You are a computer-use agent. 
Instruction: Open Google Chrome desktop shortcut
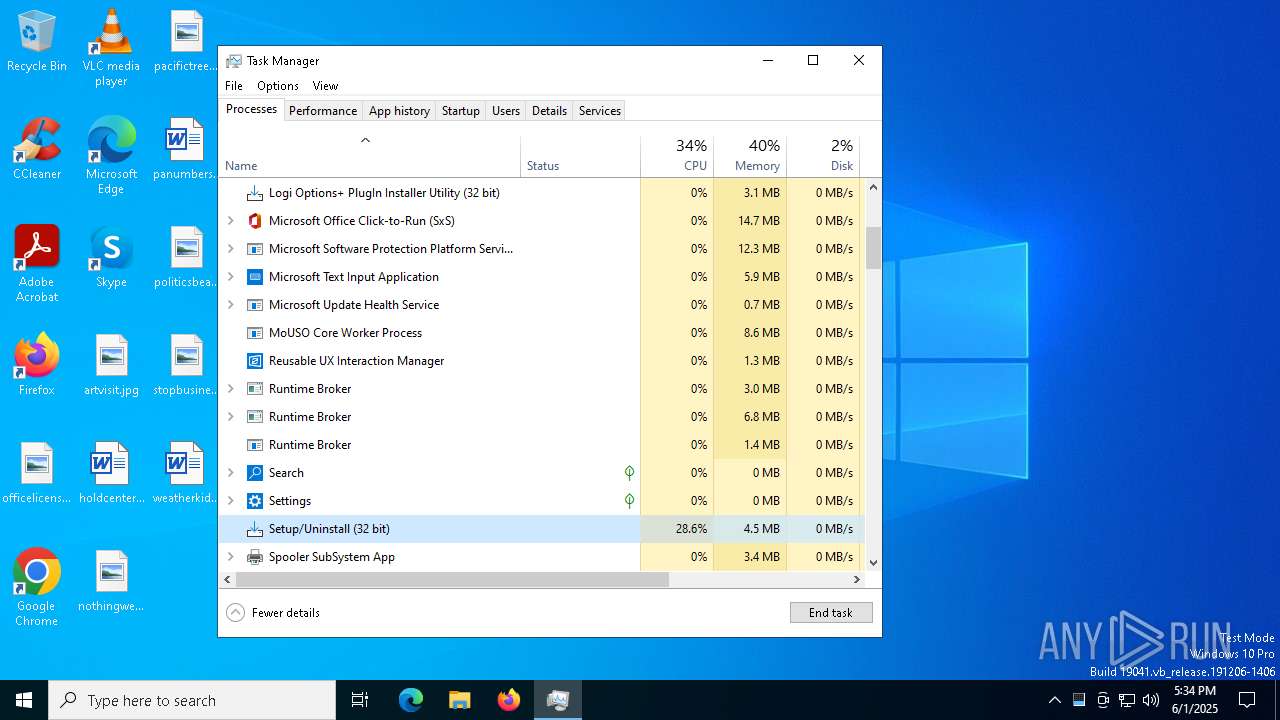(37, 588)
